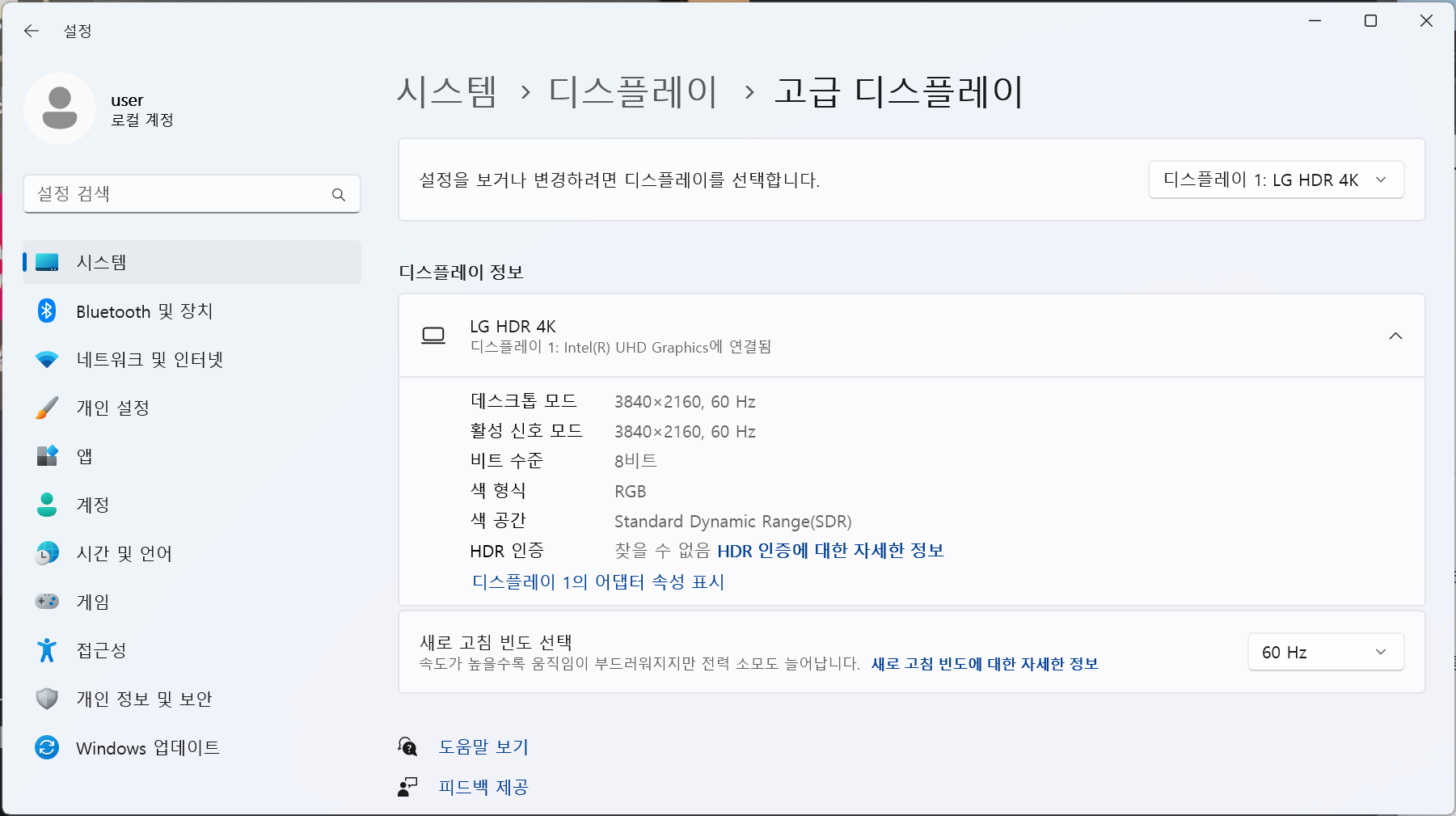Click the 접근성 accessibility figure icon
The height and width of the screenshot is (816, 1456).
(x=47, y=650)
